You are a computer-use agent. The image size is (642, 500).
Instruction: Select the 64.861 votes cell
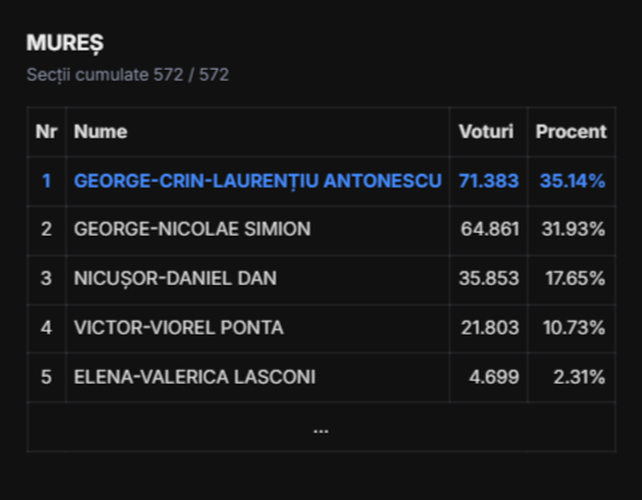(490, 229)
